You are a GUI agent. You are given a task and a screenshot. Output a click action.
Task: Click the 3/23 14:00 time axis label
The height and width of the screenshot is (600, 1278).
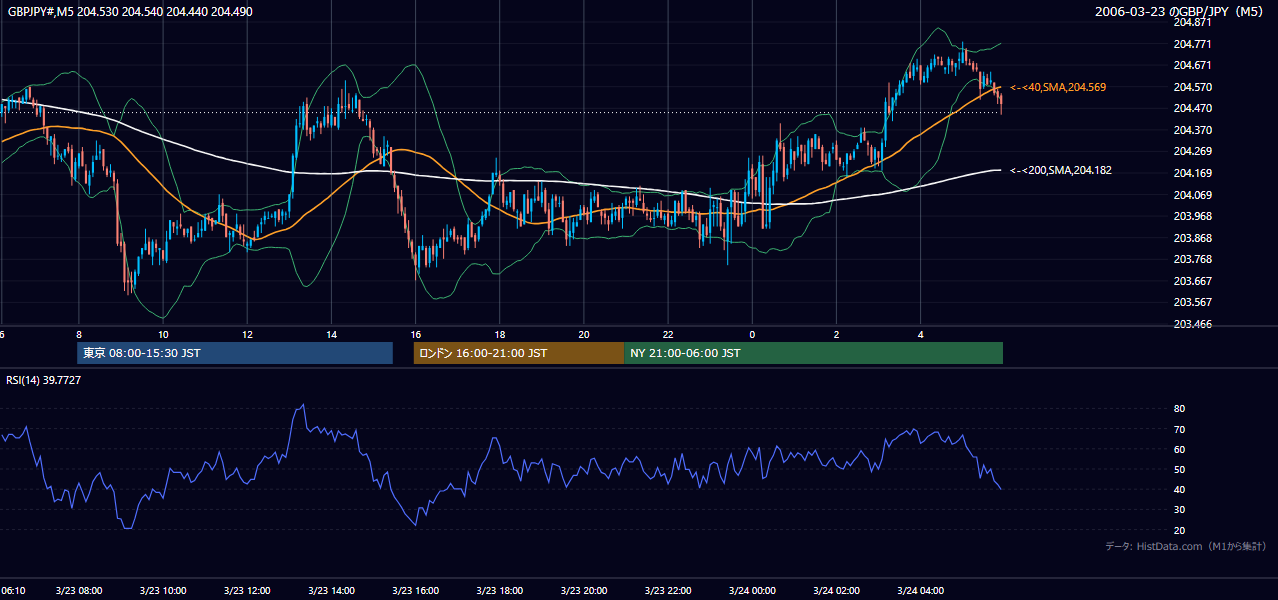[x=332, y=591]
